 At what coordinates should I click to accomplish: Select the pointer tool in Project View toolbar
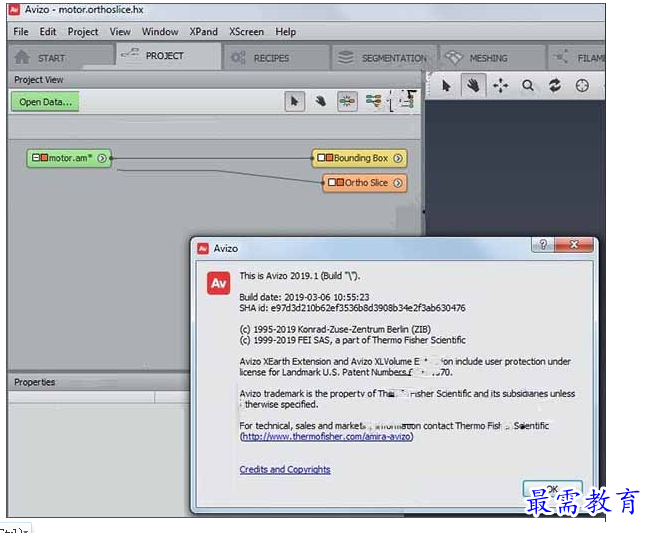coord(295,101)
